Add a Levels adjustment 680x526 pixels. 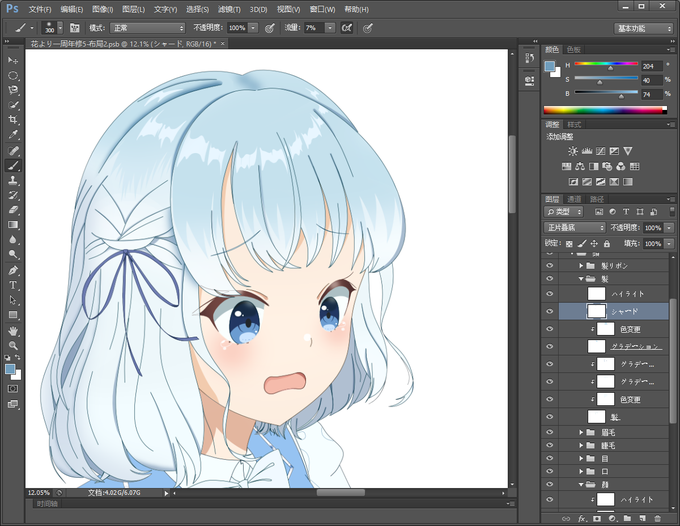tap(587, 151)
